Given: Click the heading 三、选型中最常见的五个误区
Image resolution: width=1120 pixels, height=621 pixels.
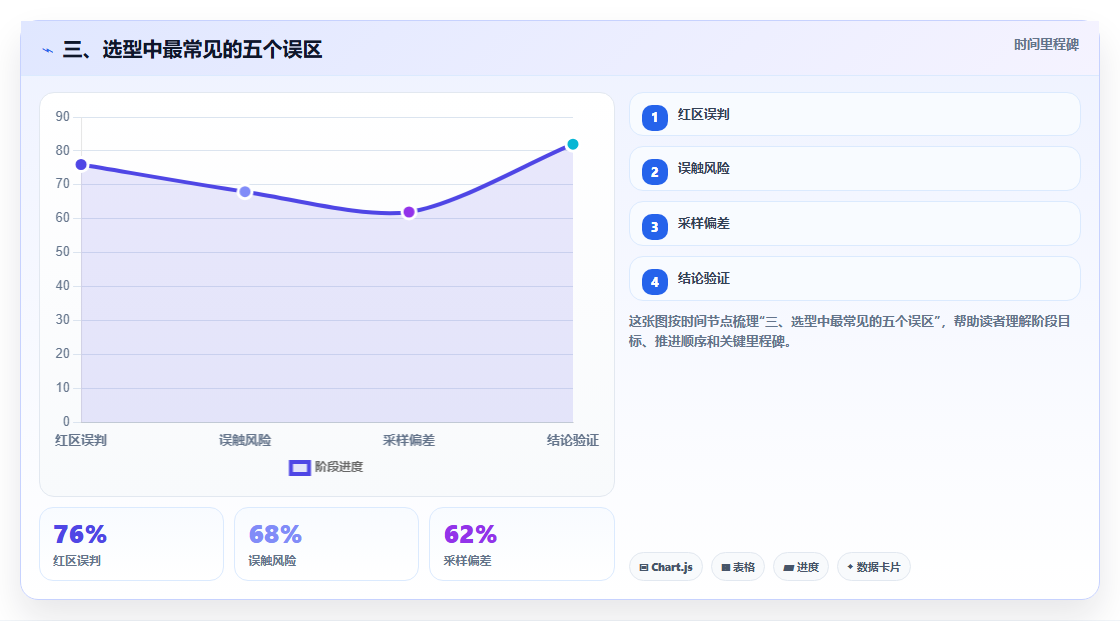Looking at the screenshot, I should [192, 49].
